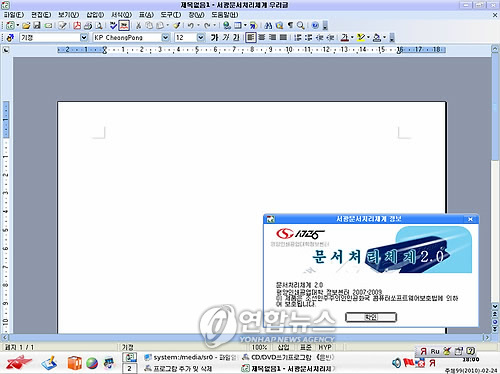Expand the KP CheongPong font name dropdown
The height and width of the screenshot is (374, 500).
165,38
